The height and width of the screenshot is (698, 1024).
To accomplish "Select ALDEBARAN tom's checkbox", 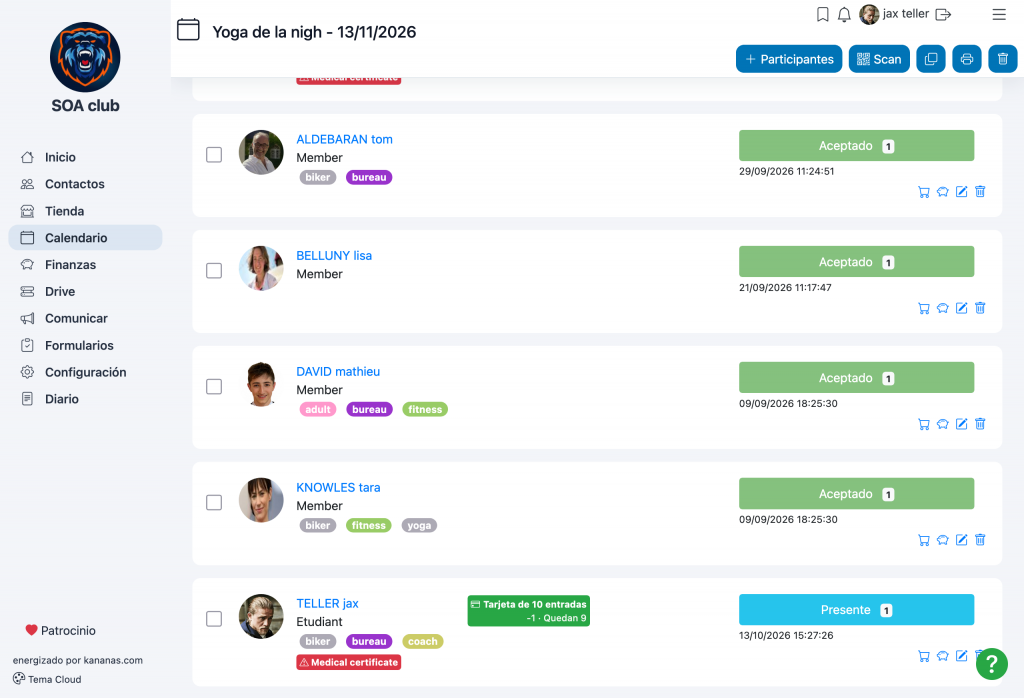I will (214, 155).
